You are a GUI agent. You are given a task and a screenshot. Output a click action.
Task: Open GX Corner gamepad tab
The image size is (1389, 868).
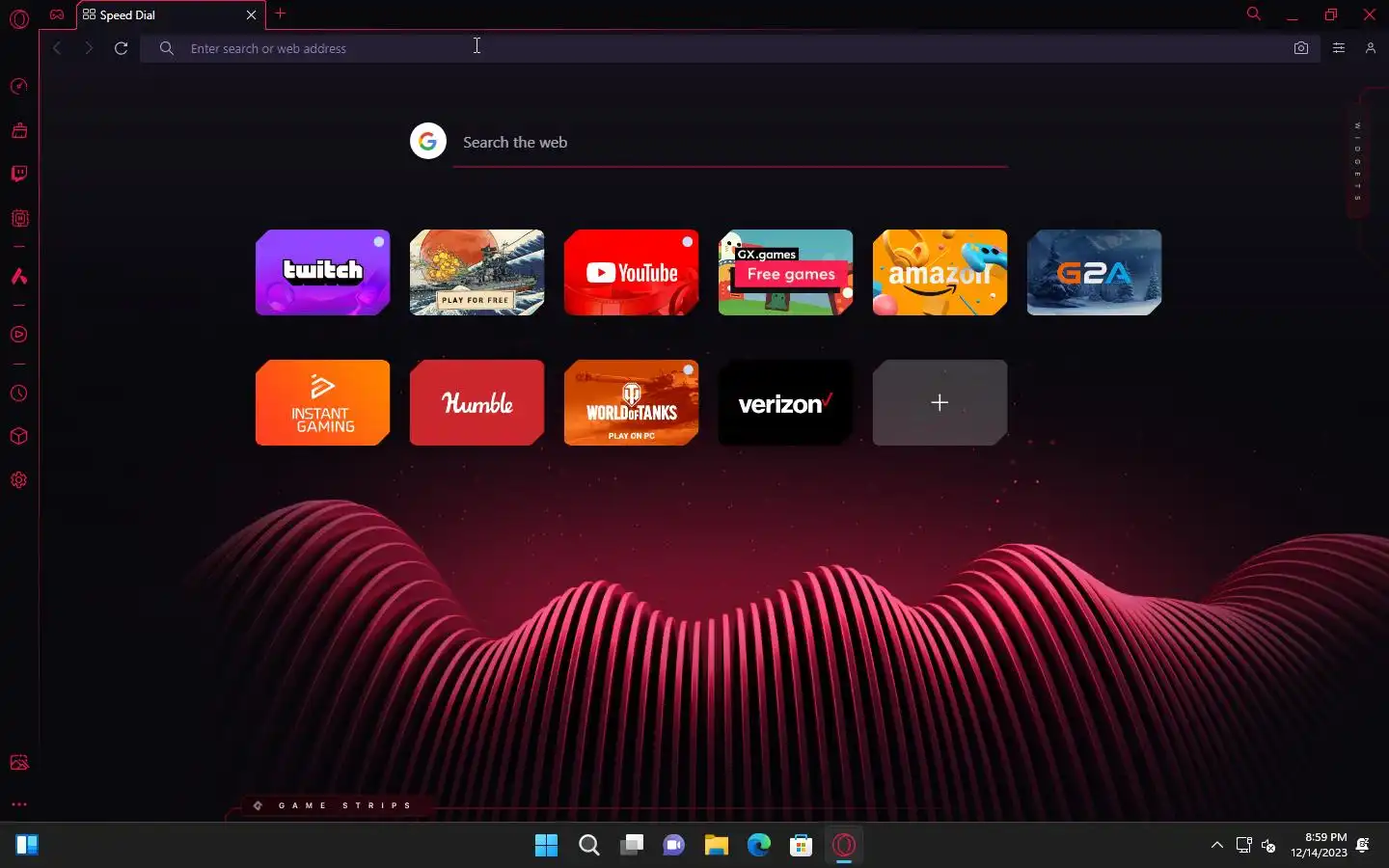point(57,14)
